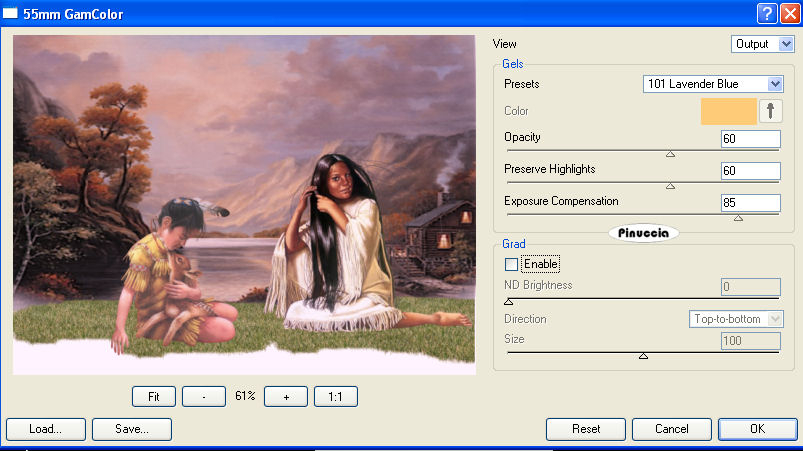
Task: Click the preview image
Action: click(x=244, y=205)
